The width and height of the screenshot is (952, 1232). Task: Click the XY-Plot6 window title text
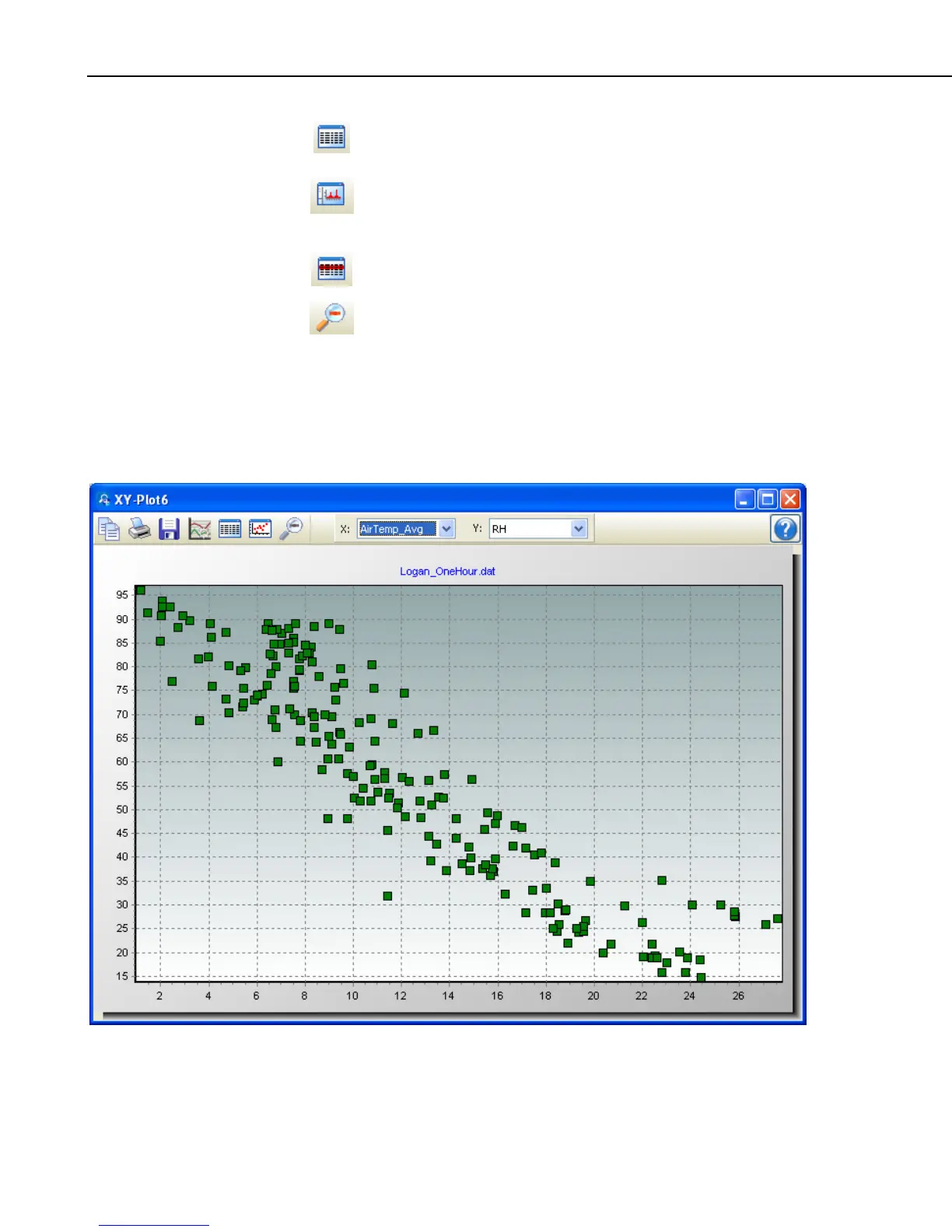[x=142, y=500]
